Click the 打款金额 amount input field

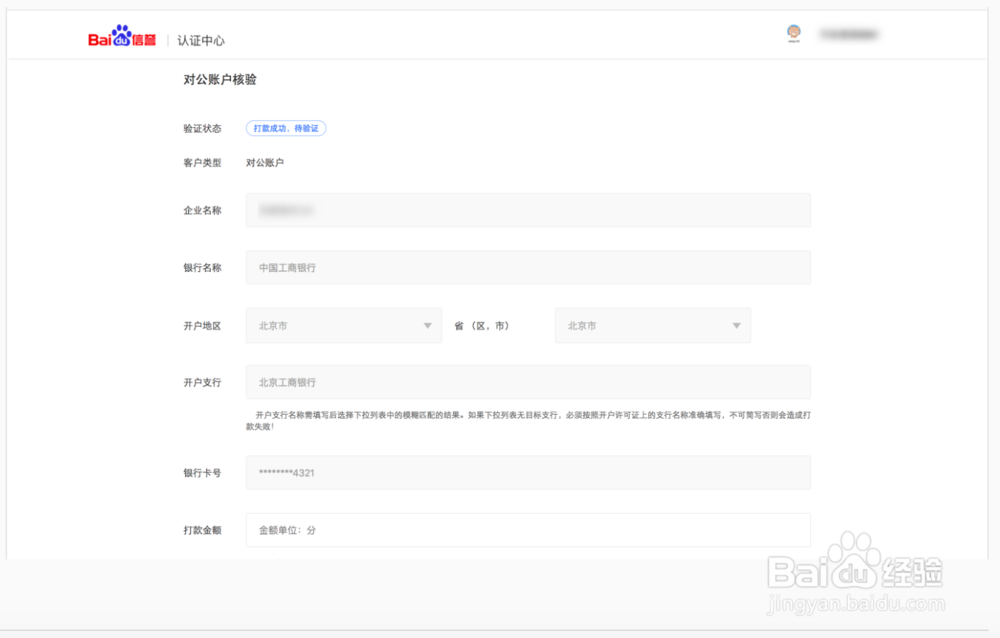coord(528,530)
